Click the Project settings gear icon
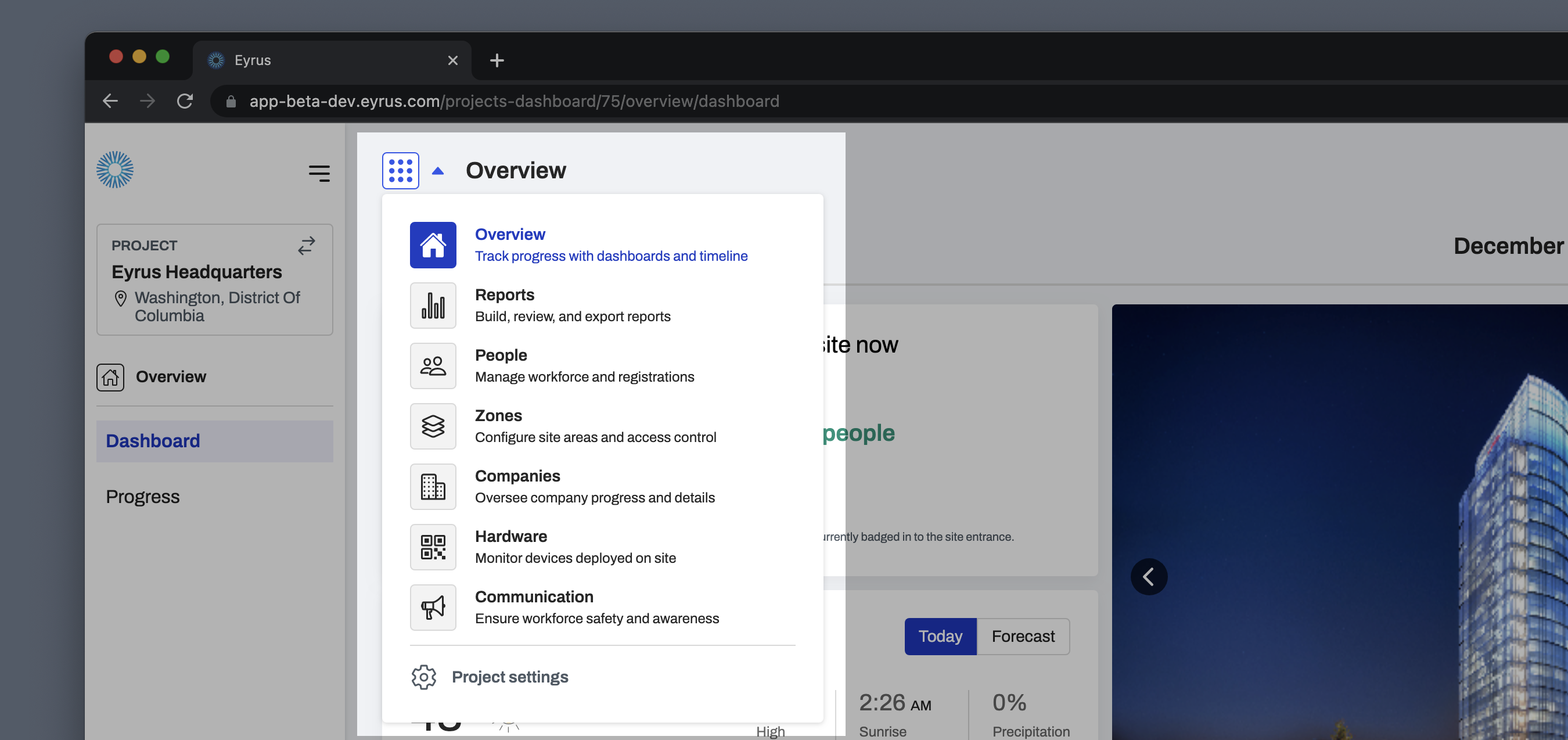 pyautogui.click(x=424, y=677)
